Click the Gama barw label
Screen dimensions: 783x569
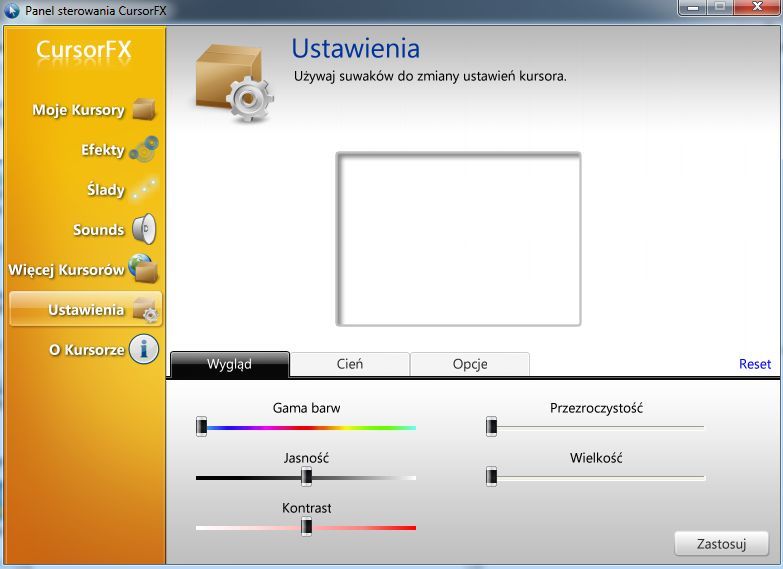pos(306,408)
